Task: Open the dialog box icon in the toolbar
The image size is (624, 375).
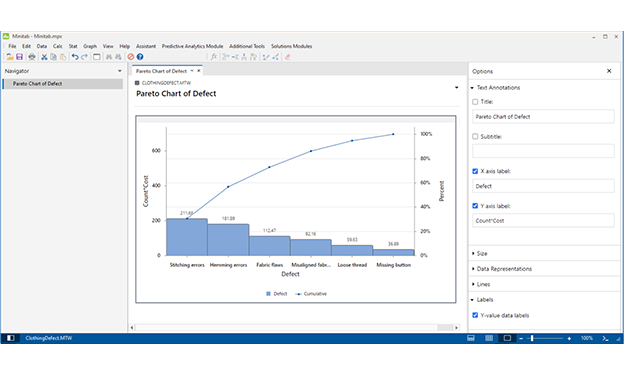Action: point(97,57)
